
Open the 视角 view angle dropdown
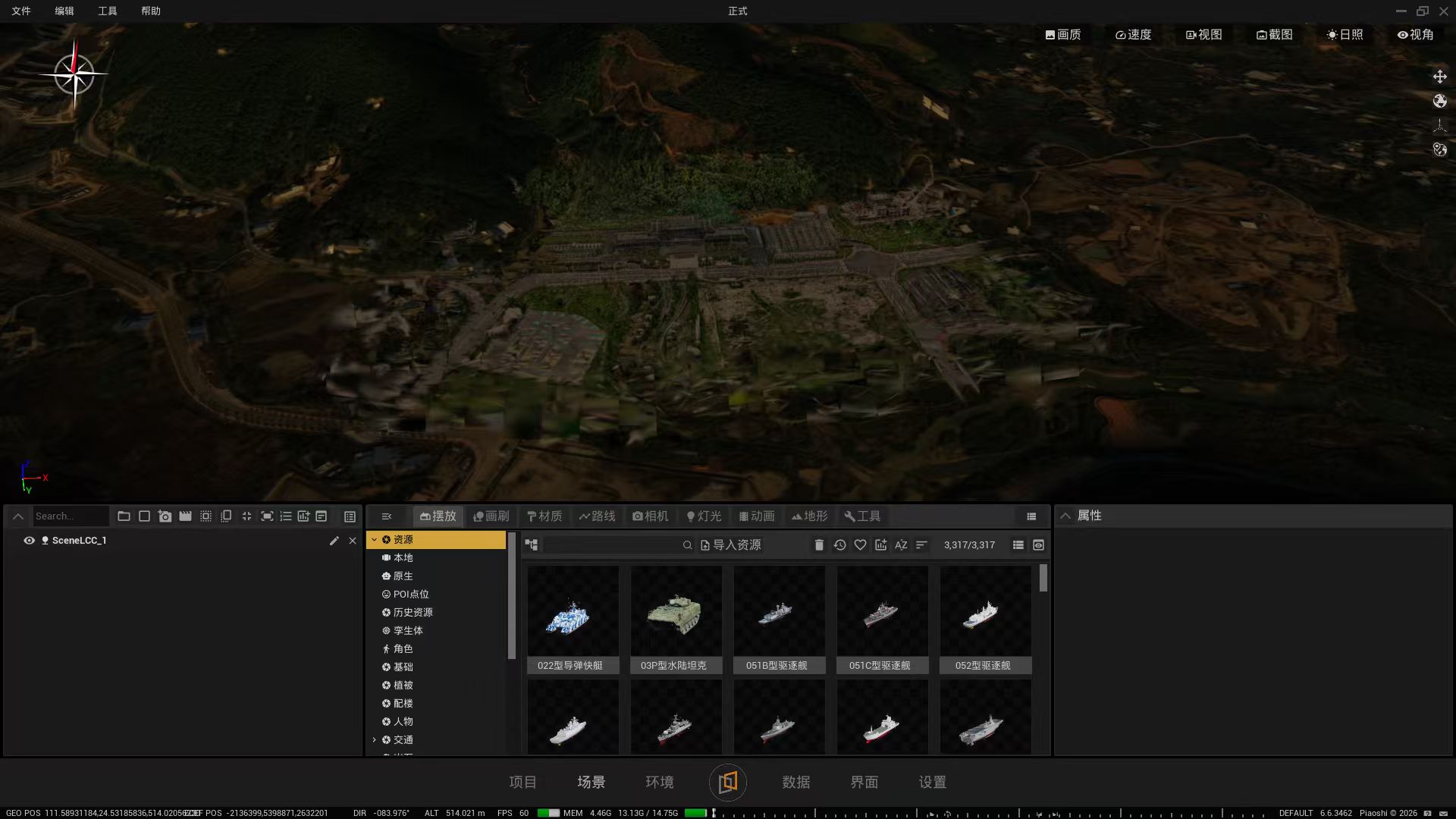pos(1416,35)
